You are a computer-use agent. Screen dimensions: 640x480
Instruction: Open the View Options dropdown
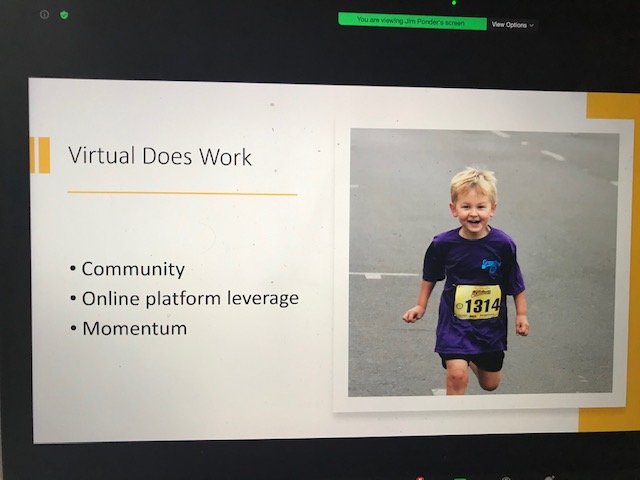(x=512, y=24)
